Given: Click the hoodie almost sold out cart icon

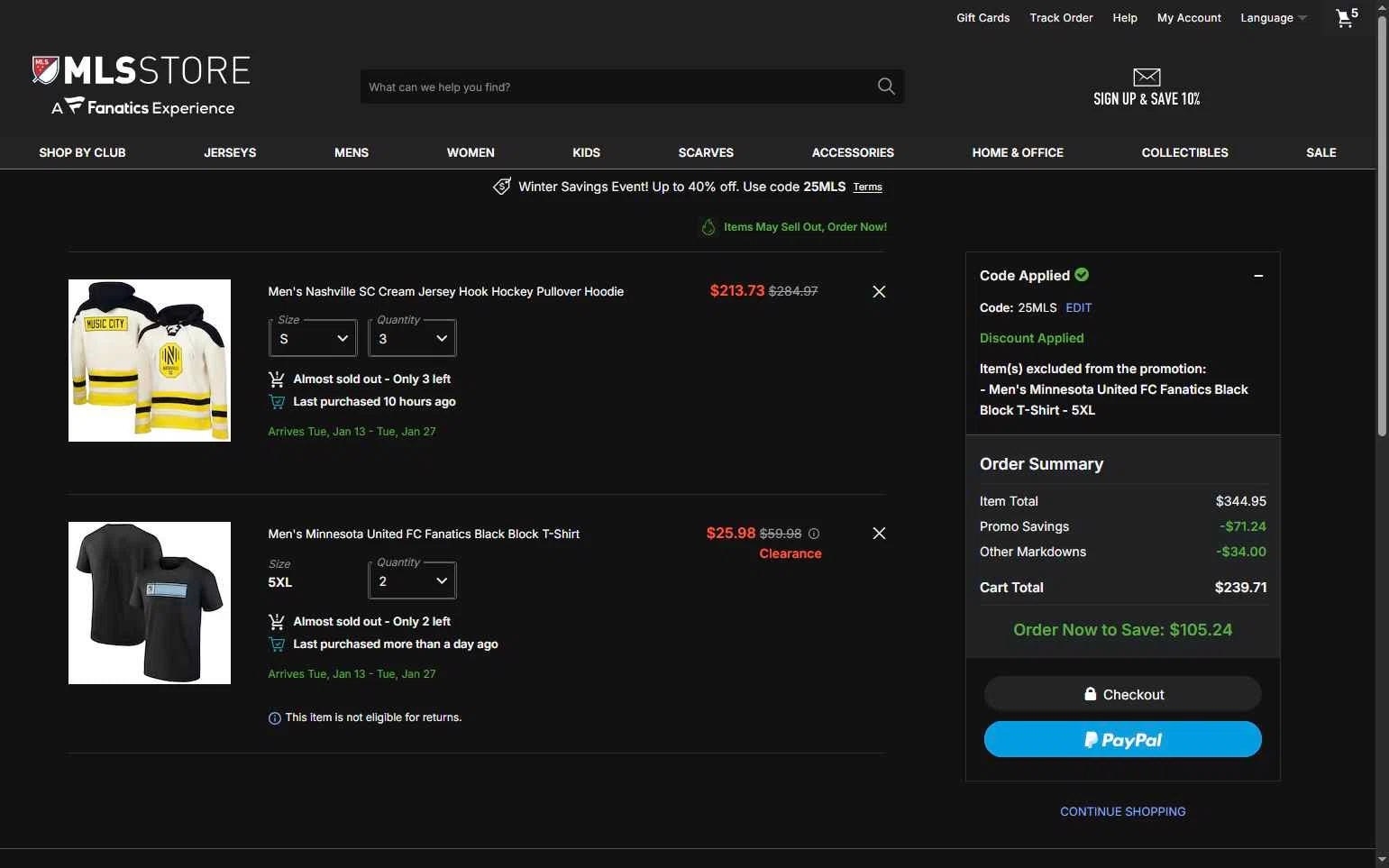Looking at the screenshot, I should pyautogui.click(x=277, y=379).
